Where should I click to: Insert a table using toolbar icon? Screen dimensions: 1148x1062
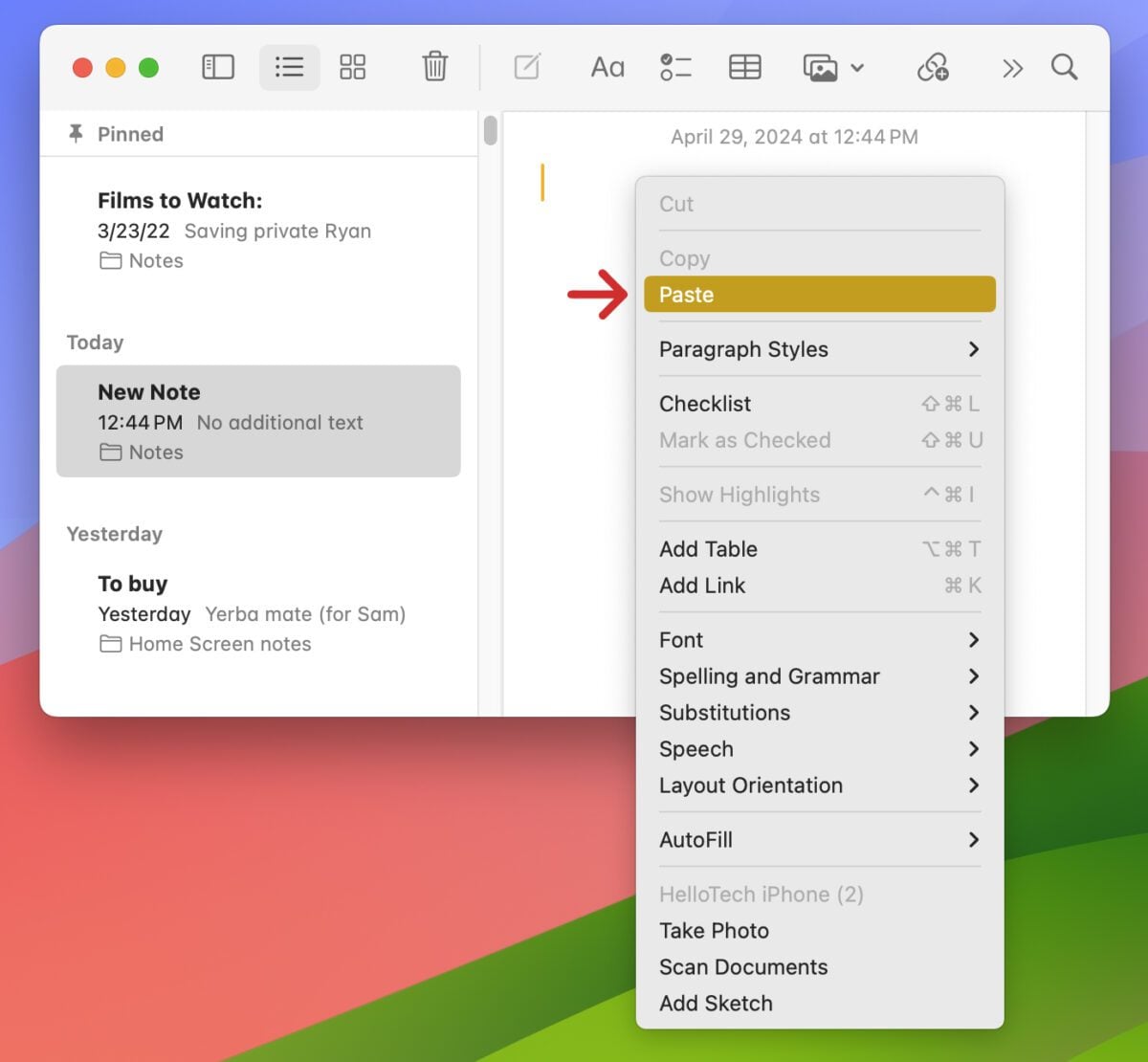click(744, 67)
